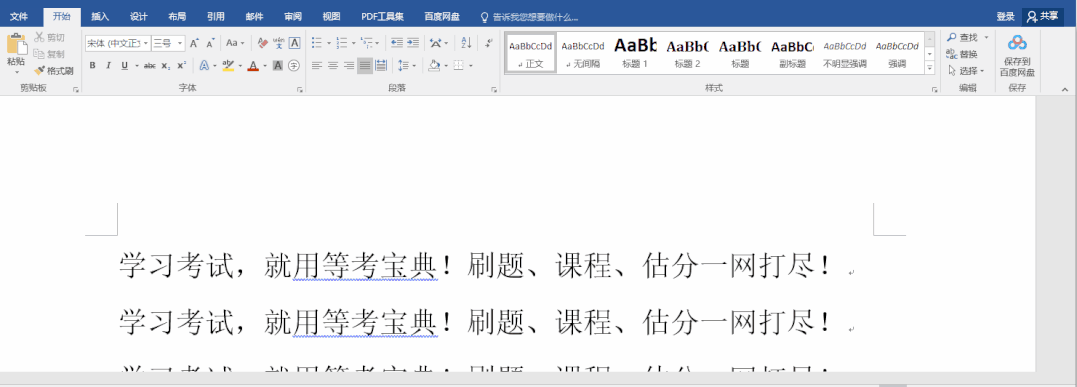Click the paragraph borders icon

[x=457, y=66]
